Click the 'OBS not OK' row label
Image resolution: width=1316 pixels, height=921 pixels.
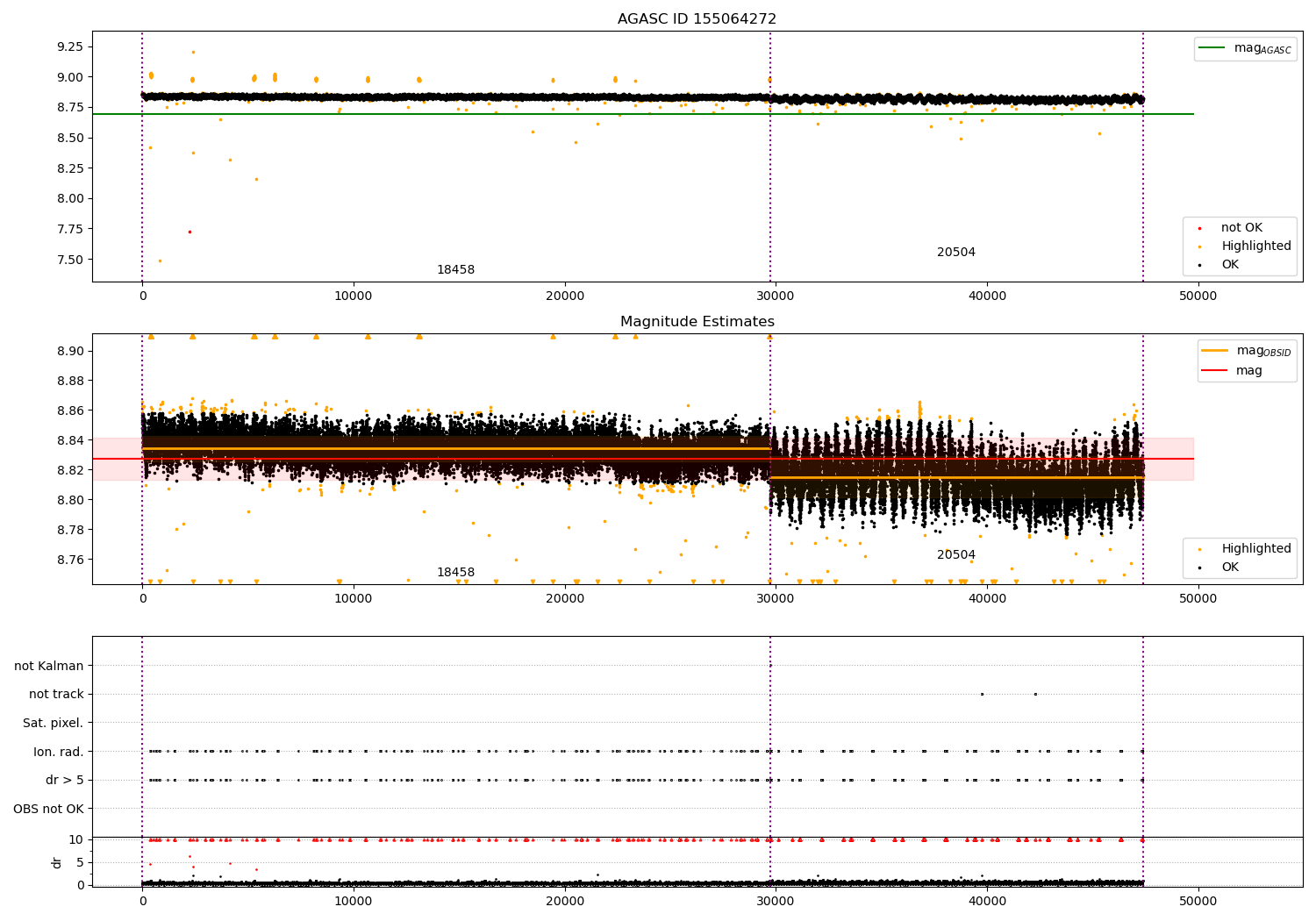coord(49,810)
